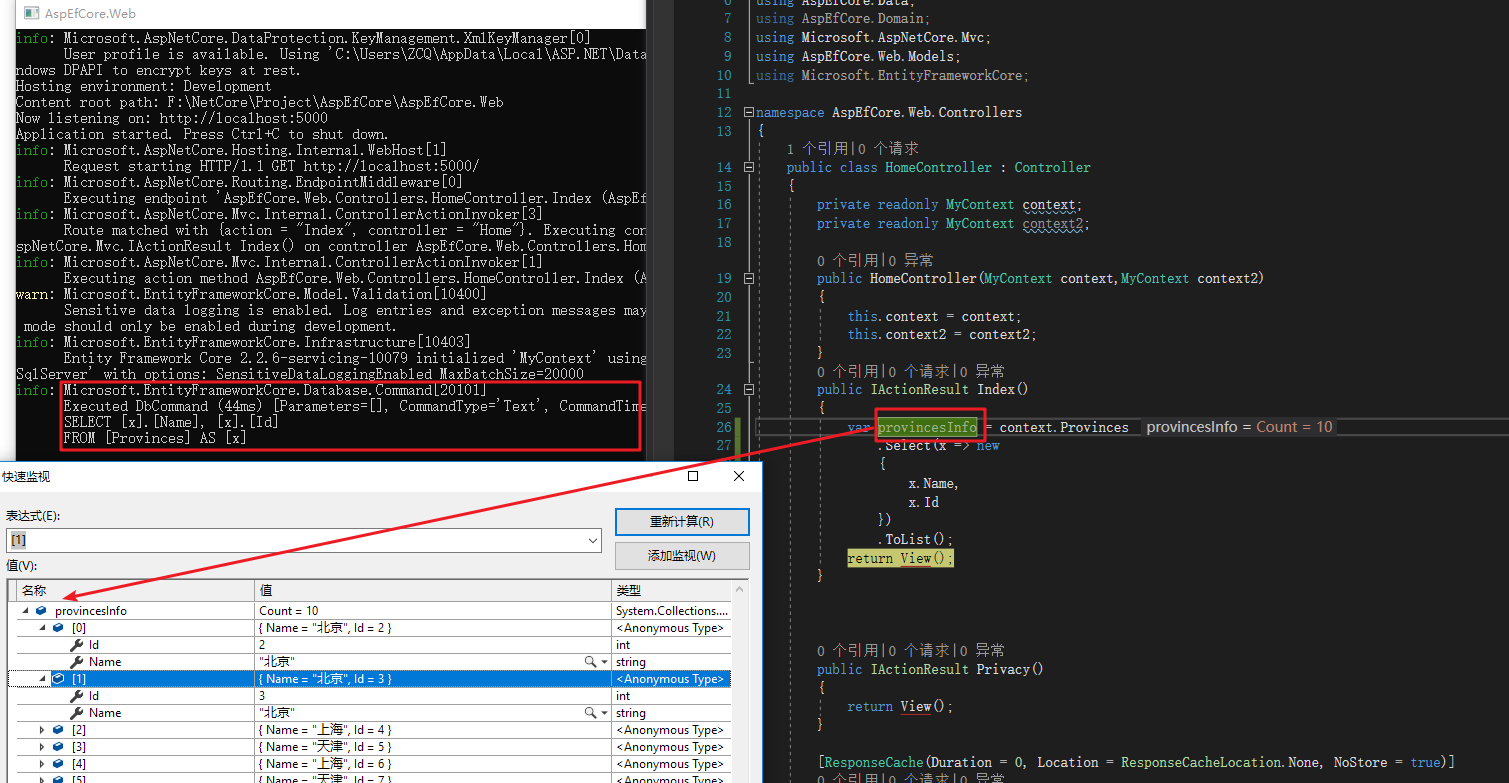Open '0 个请求' CodeLens above the Privacy method
The height and width of the screenshot is (783, 1509).
pyautogui.click(x=919, y=650)
